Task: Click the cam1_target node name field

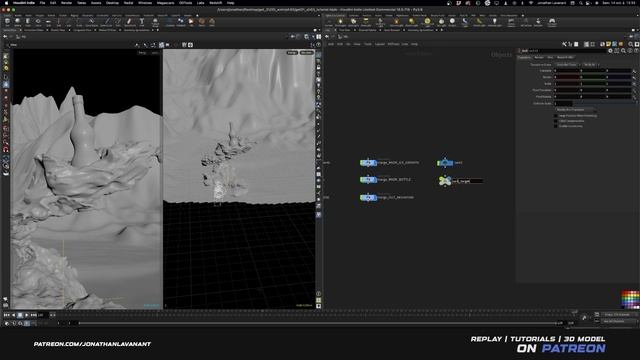Action: coord(467,181)
